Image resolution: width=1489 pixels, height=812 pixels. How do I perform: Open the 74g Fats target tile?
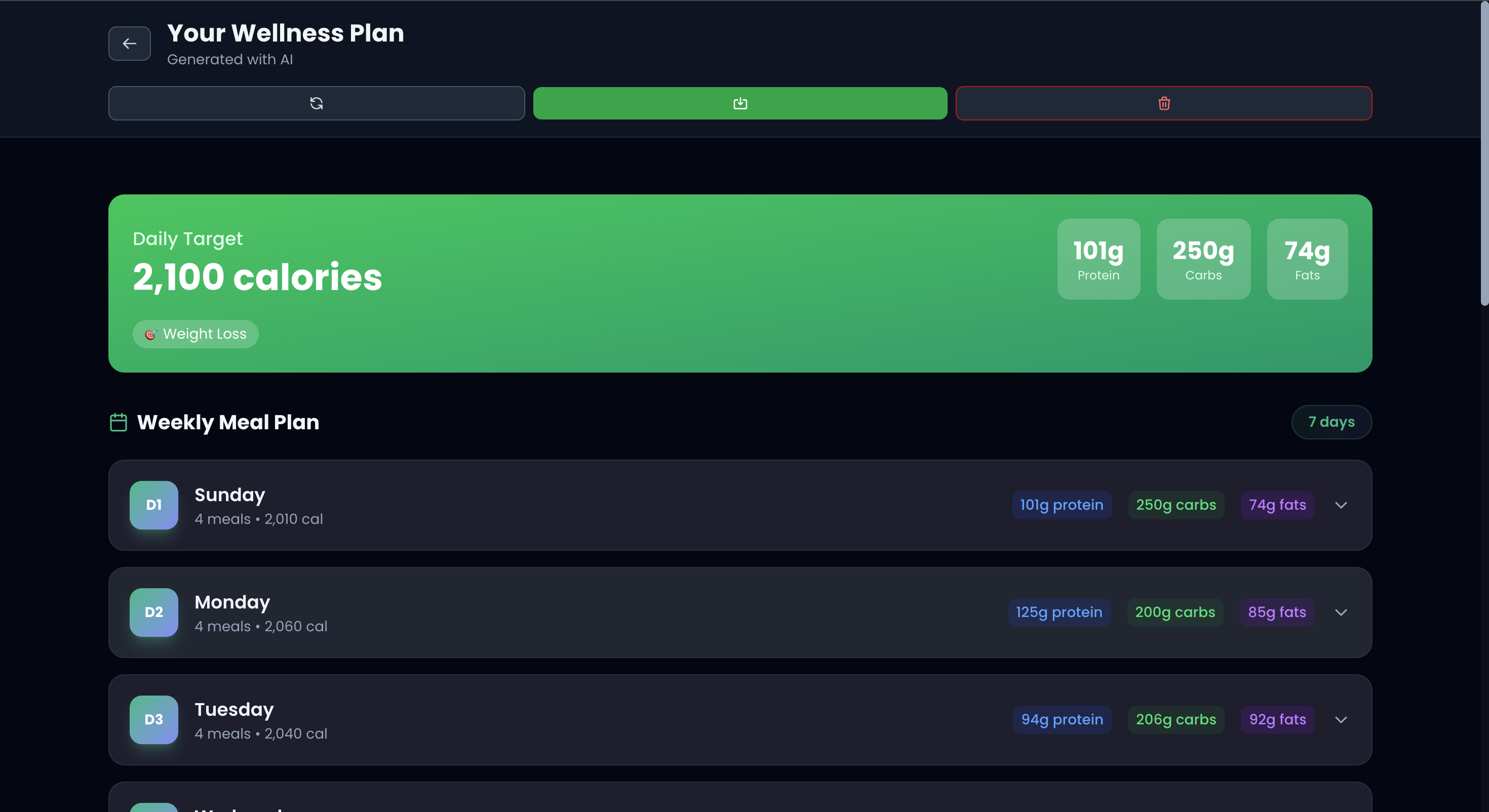tap(1307, 259)
